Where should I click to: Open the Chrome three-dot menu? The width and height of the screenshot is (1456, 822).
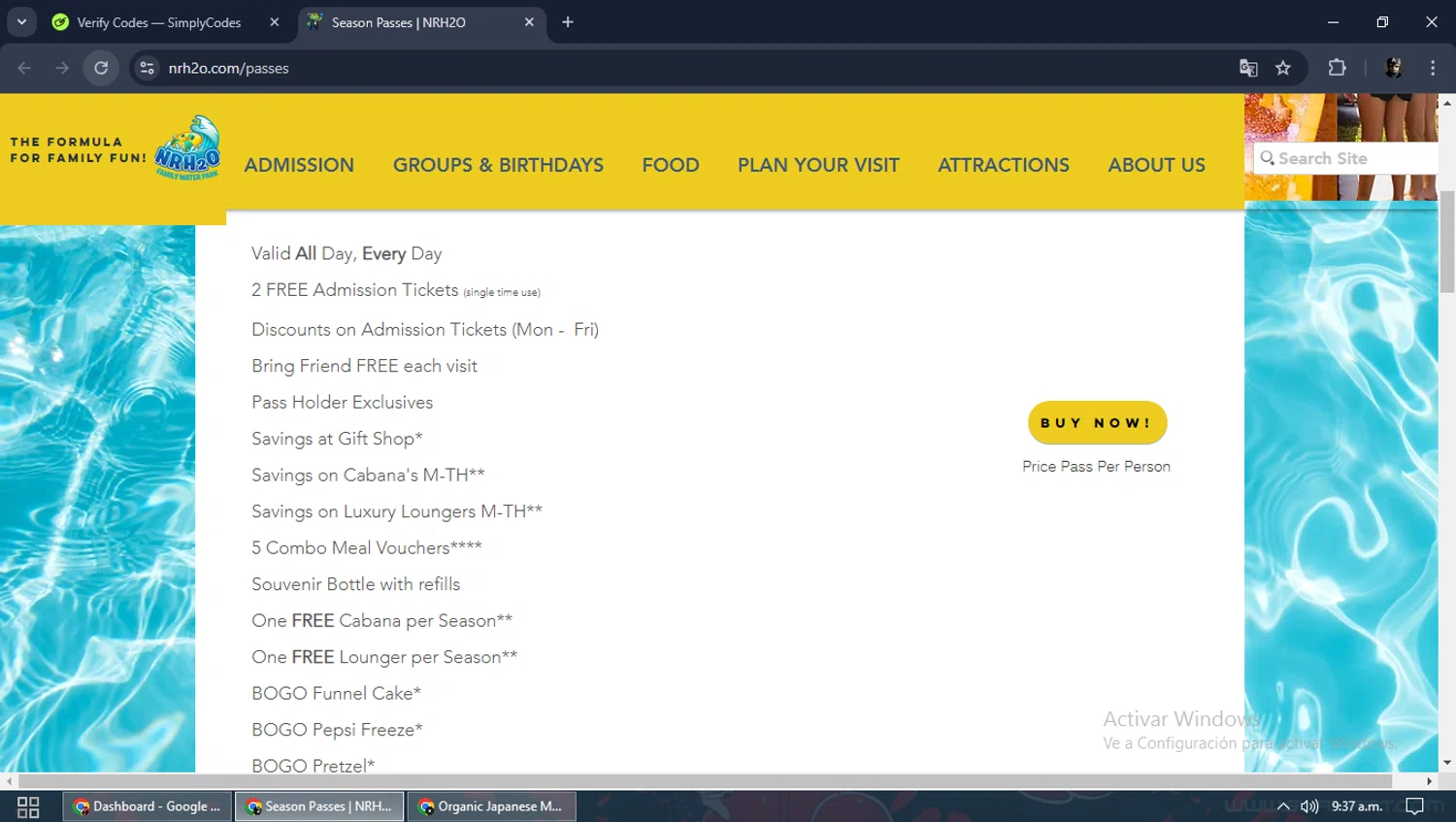(1433, 68)
